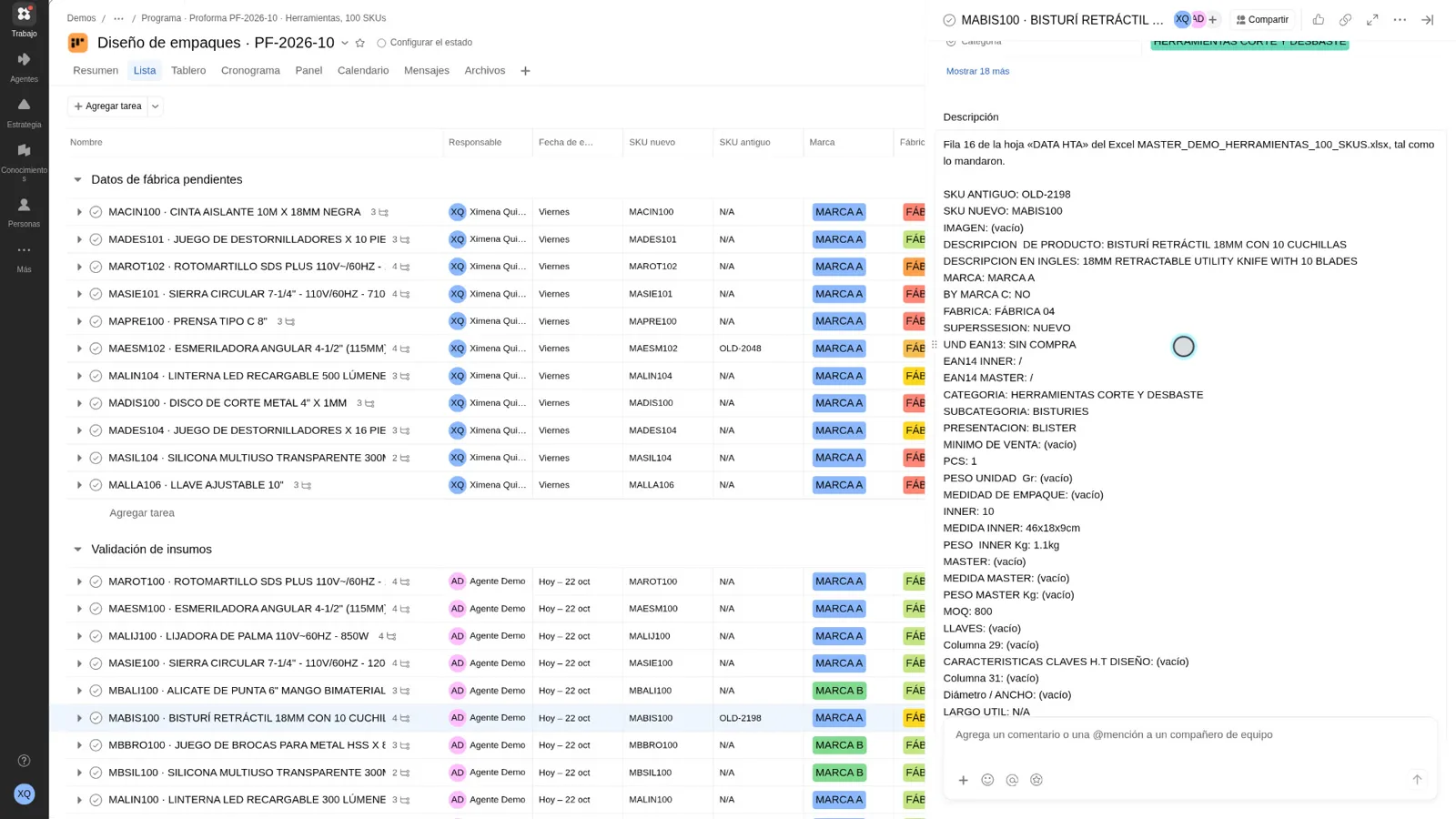The image size is (1456, 819).
Task: Insert an @mention in the comment
Action: 1012,780
